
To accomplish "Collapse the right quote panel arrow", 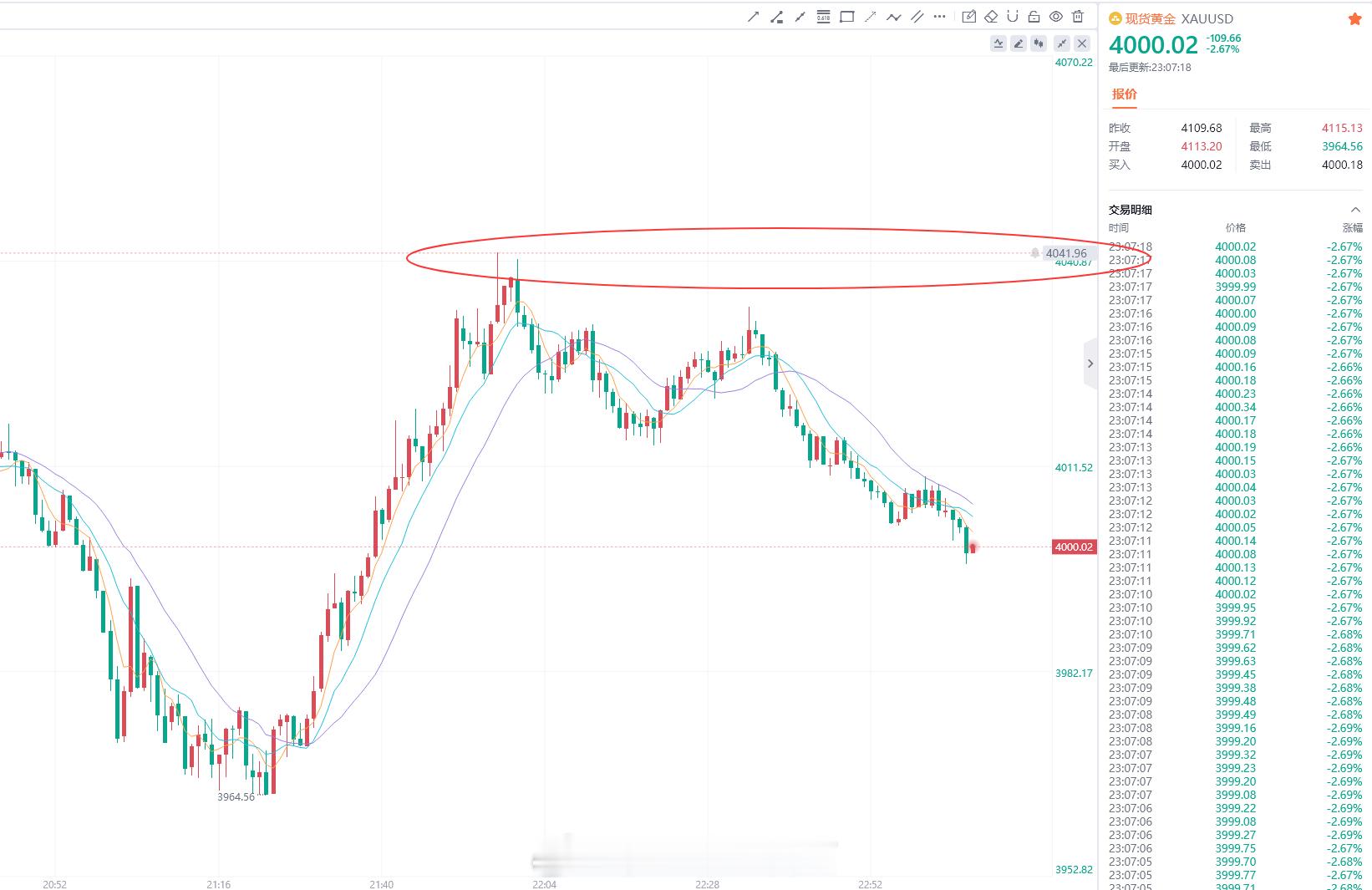I will 1090,364.
